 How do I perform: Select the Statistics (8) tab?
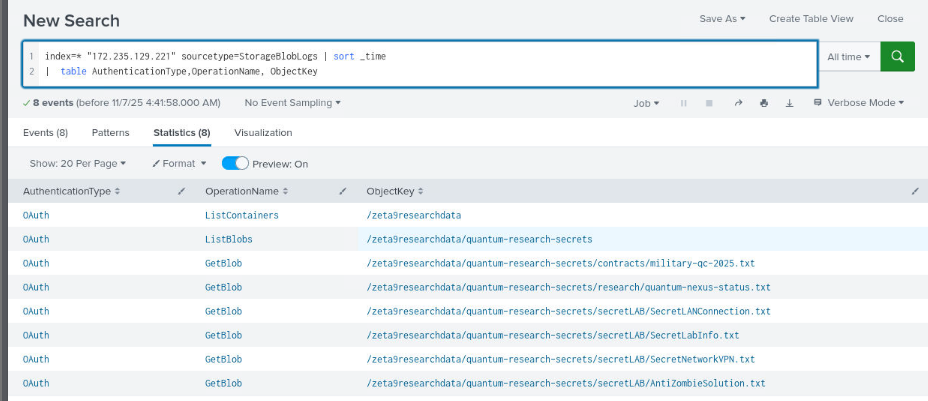(182, 132)
